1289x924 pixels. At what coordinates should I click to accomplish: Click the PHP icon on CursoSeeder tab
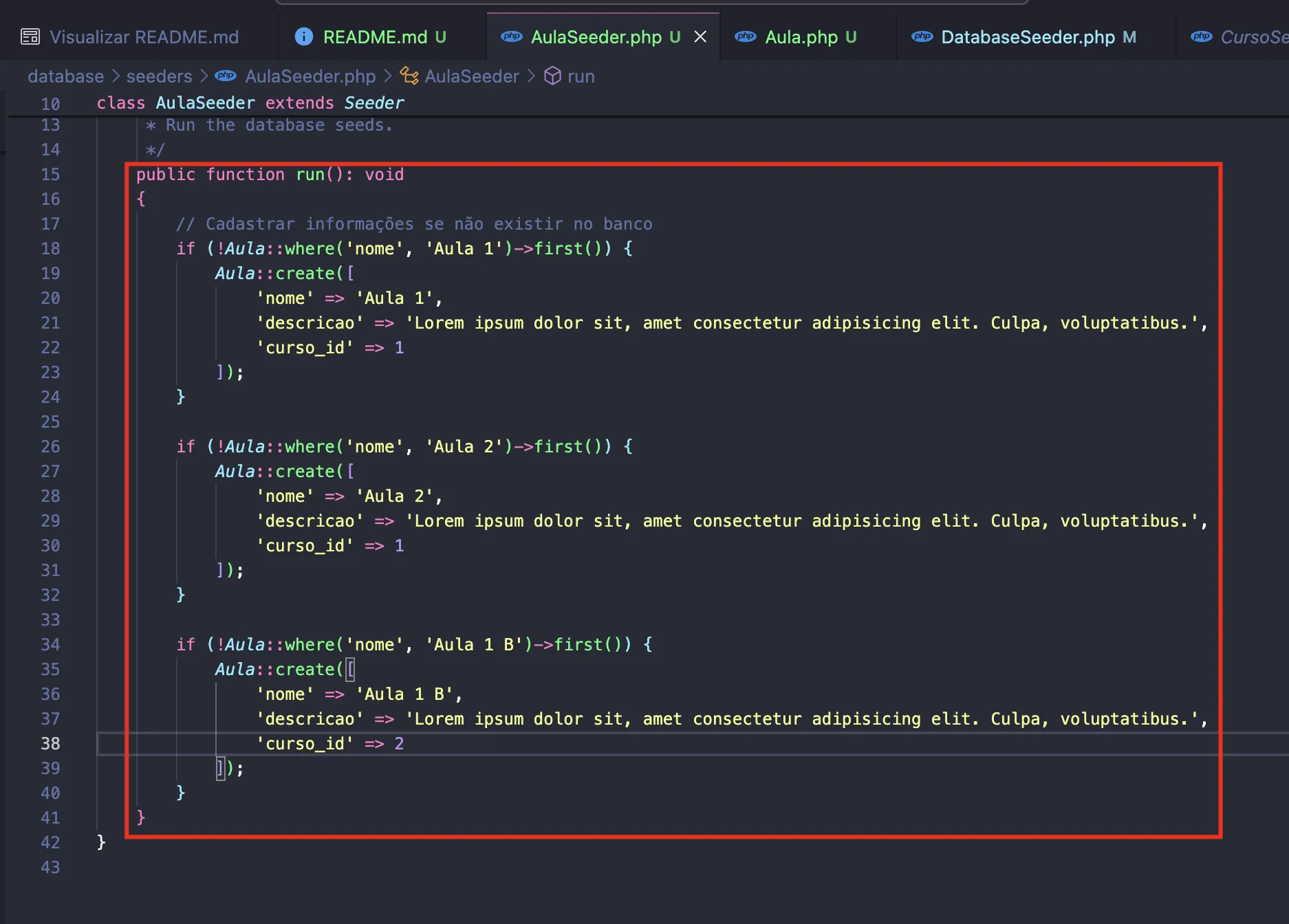tap(1202, 37)
